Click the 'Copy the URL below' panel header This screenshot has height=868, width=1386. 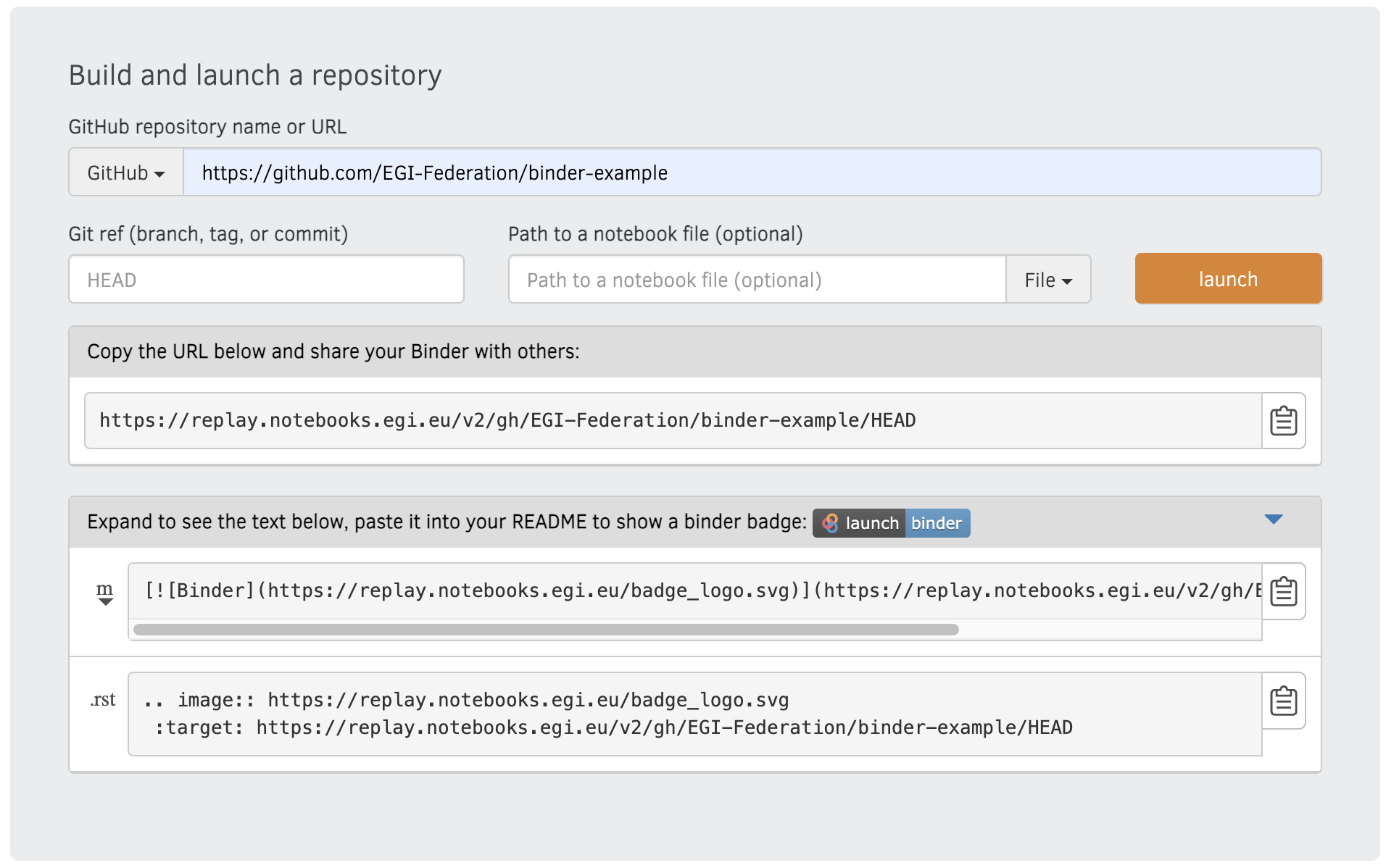click(x=333, y=352)
